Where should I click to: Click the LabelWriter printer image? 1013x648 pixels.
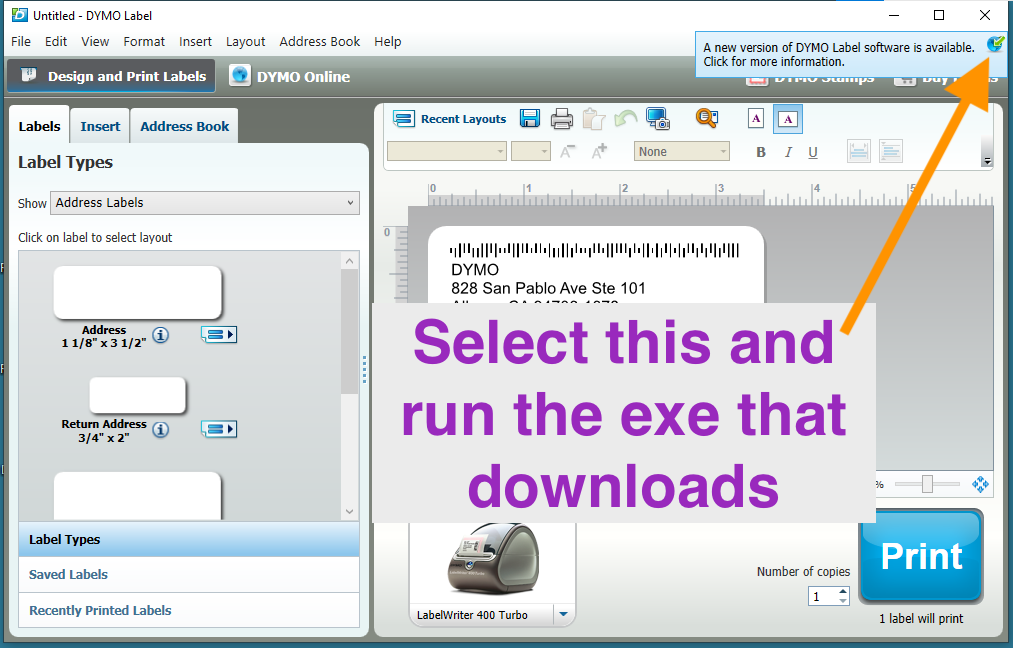(x=492, y=559)
